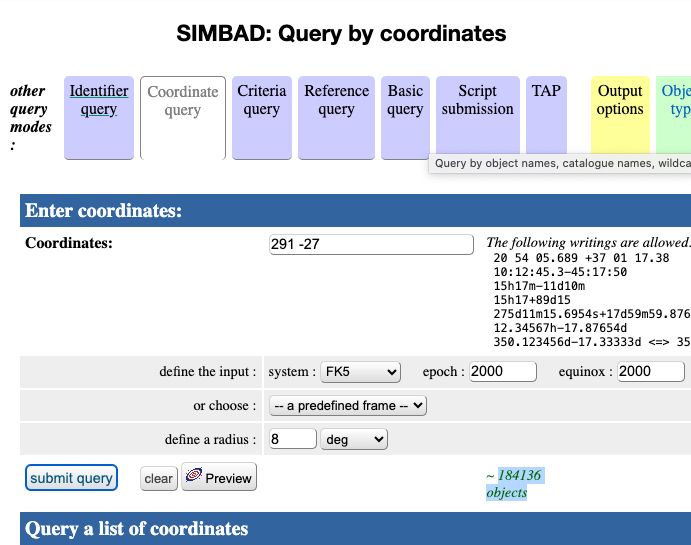The image size is (691, 545).
Task: Click the Aladin icon on Preview button
Action: [193, 475]
